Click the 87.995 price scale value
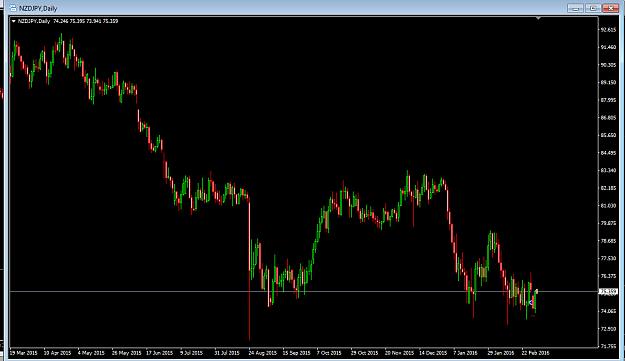Screen dimensions: 625x361 pyautogui.click(x=608, y=100)
